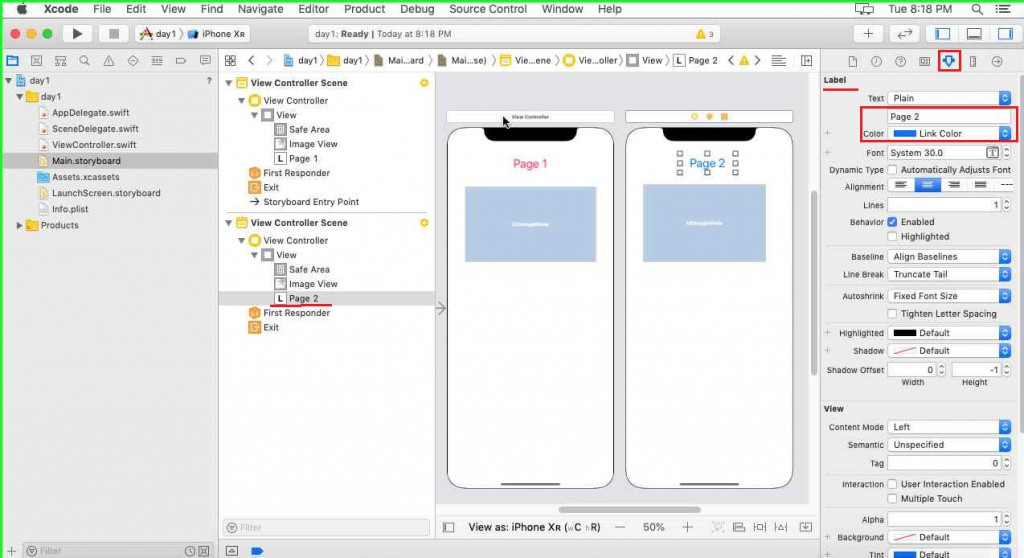Show the File inspector
Viewport: 1024px width, 558px height.
pyautogui.click(x=852, y=61)
